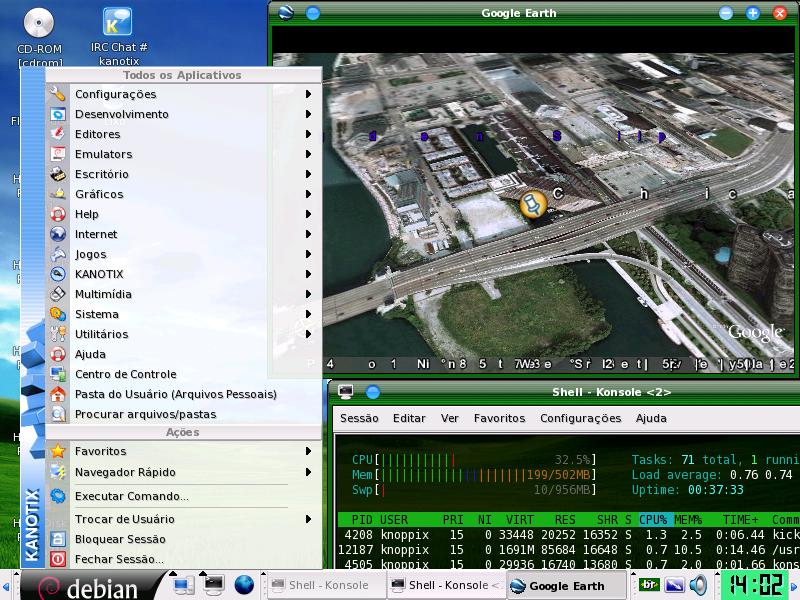This screenshot has width=800, height=600.
Task: Click the Jogos gamepad icon
Action: [58, 254]
